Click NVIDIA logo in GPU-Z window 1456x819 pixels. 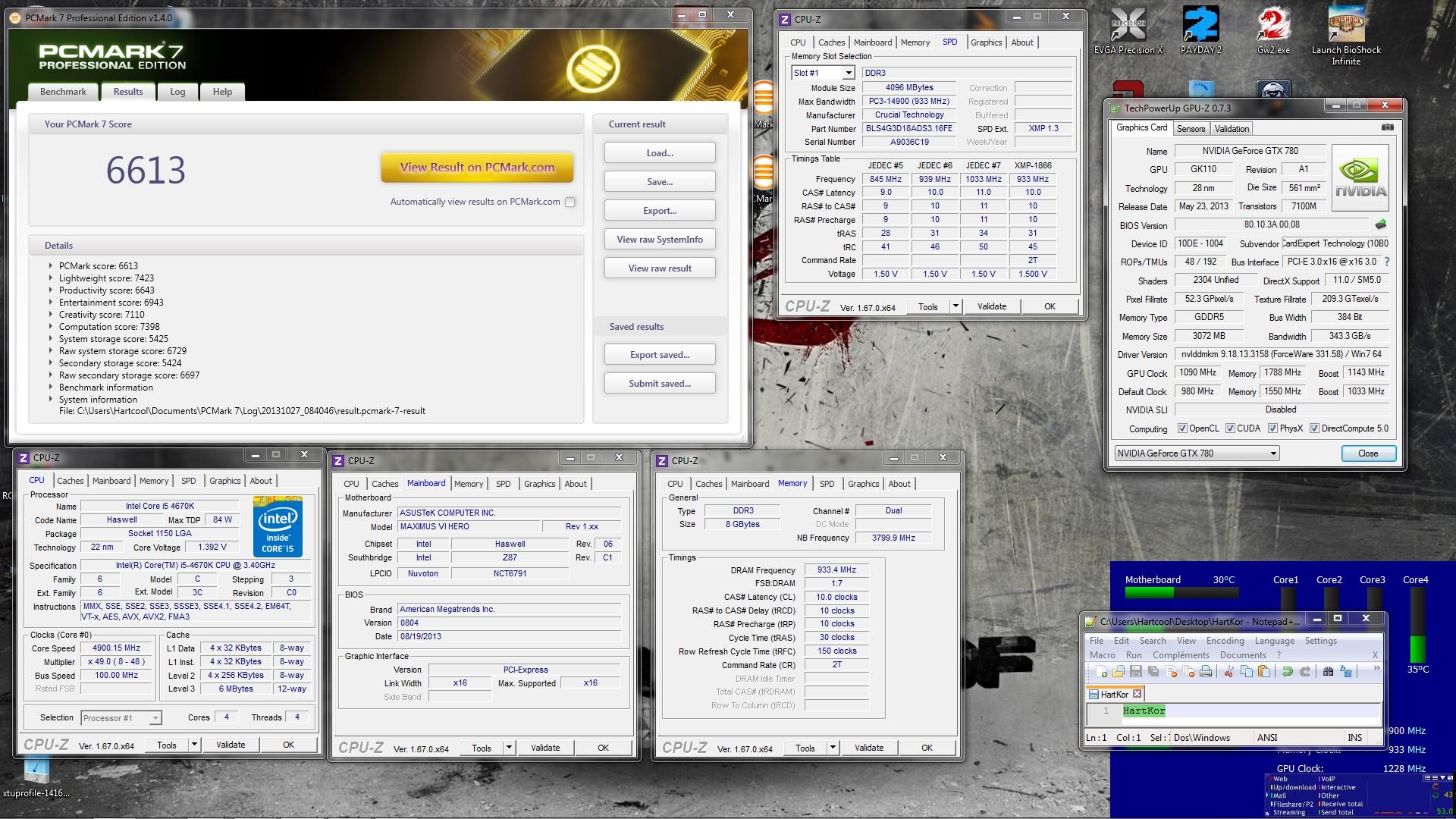1360,178
